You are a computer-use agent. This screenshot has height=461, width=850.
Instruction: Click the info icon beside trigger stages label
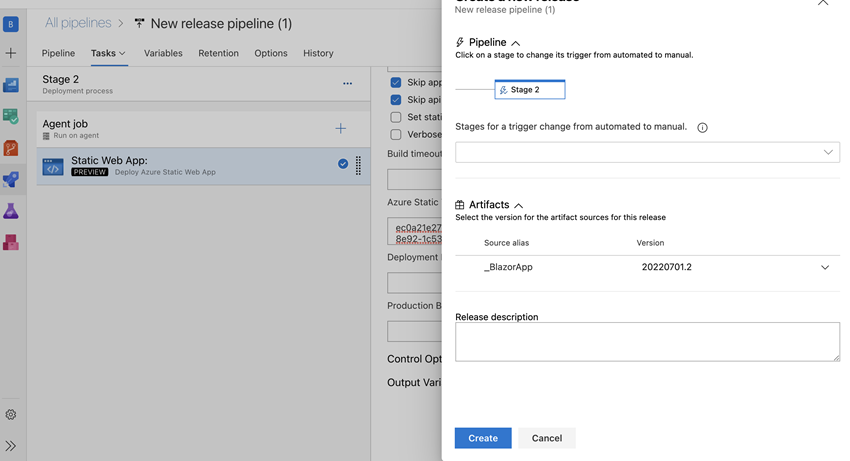(702, 127)
